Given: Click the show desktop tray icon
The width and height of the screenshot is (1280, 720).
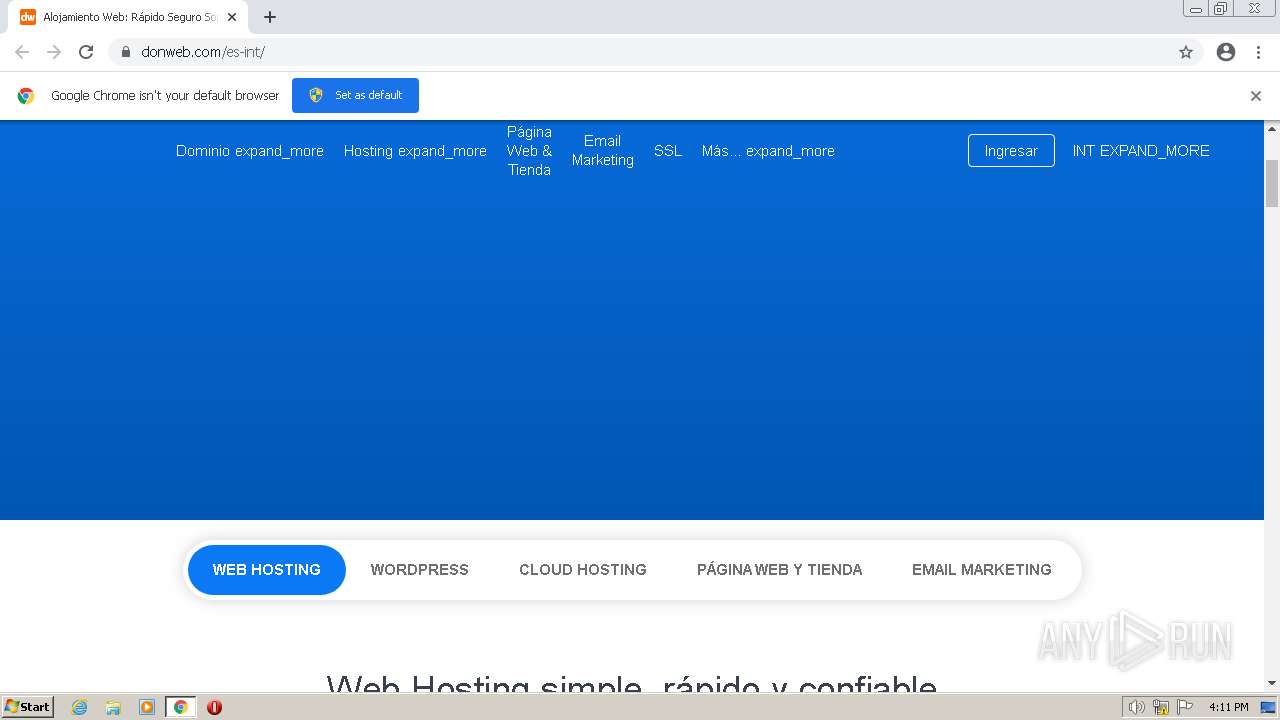Looking at the screenshot, I should pos(1268,707).
